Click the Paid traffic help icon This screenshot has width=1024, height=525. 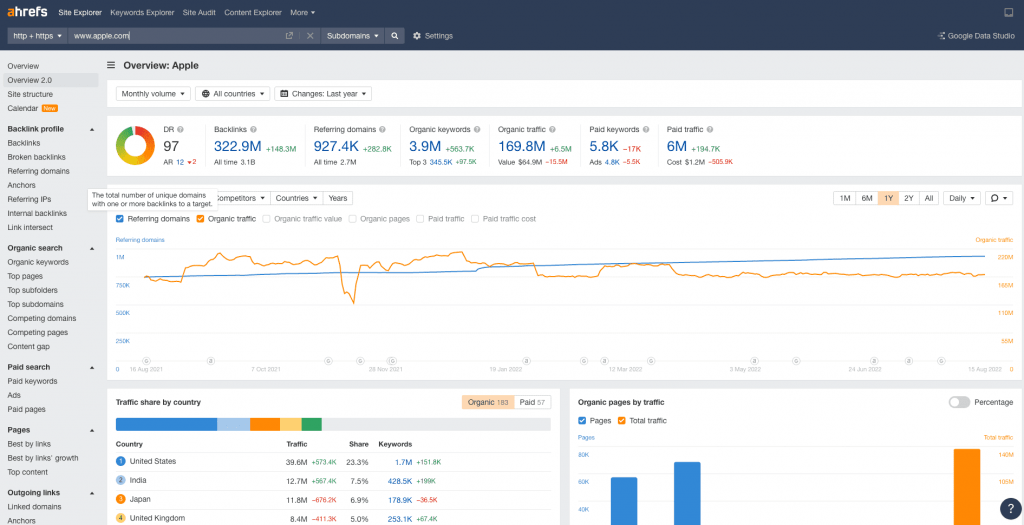coord(709,129)
